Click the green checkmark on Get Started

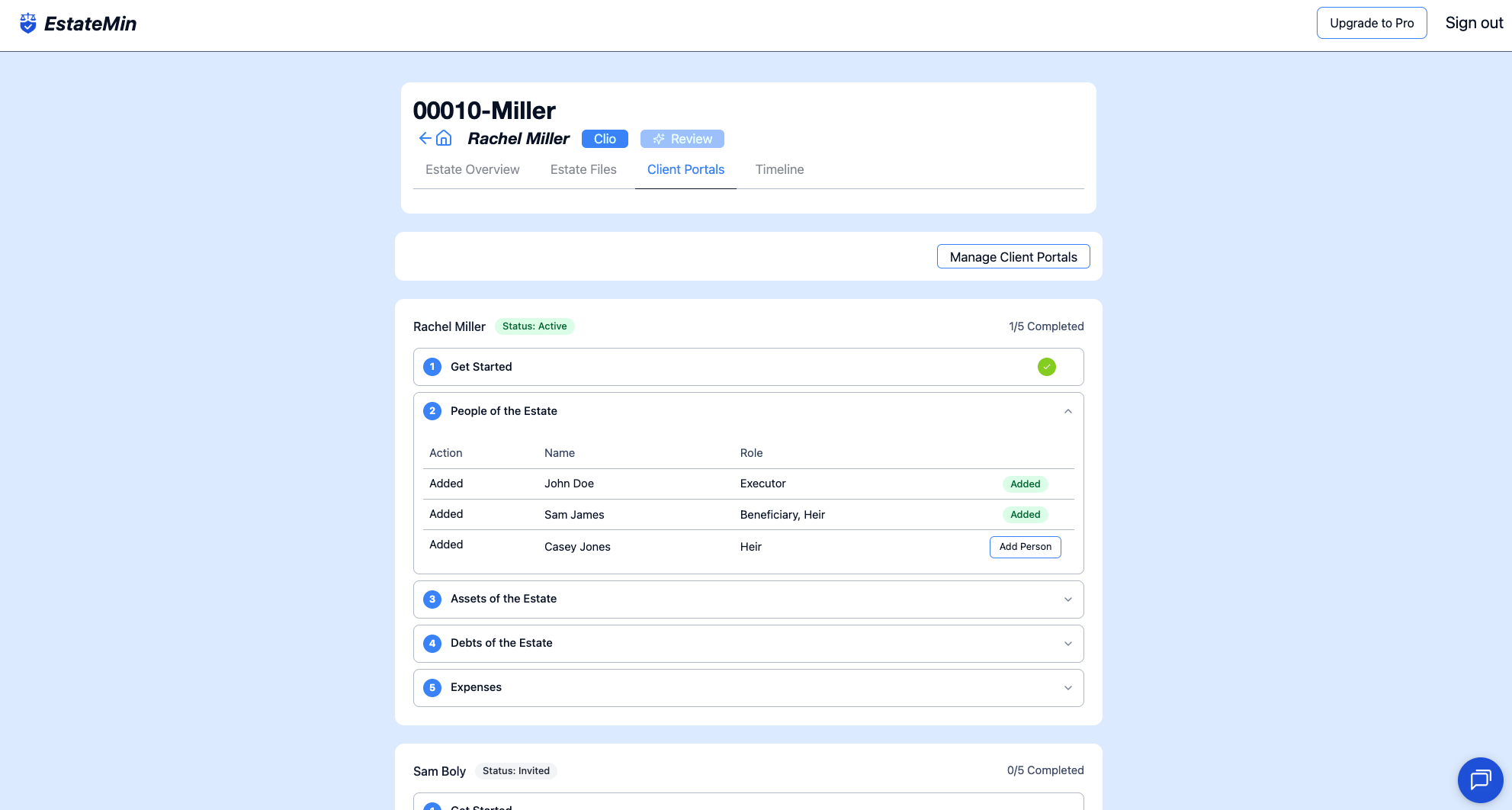[x=1046, y=367]
